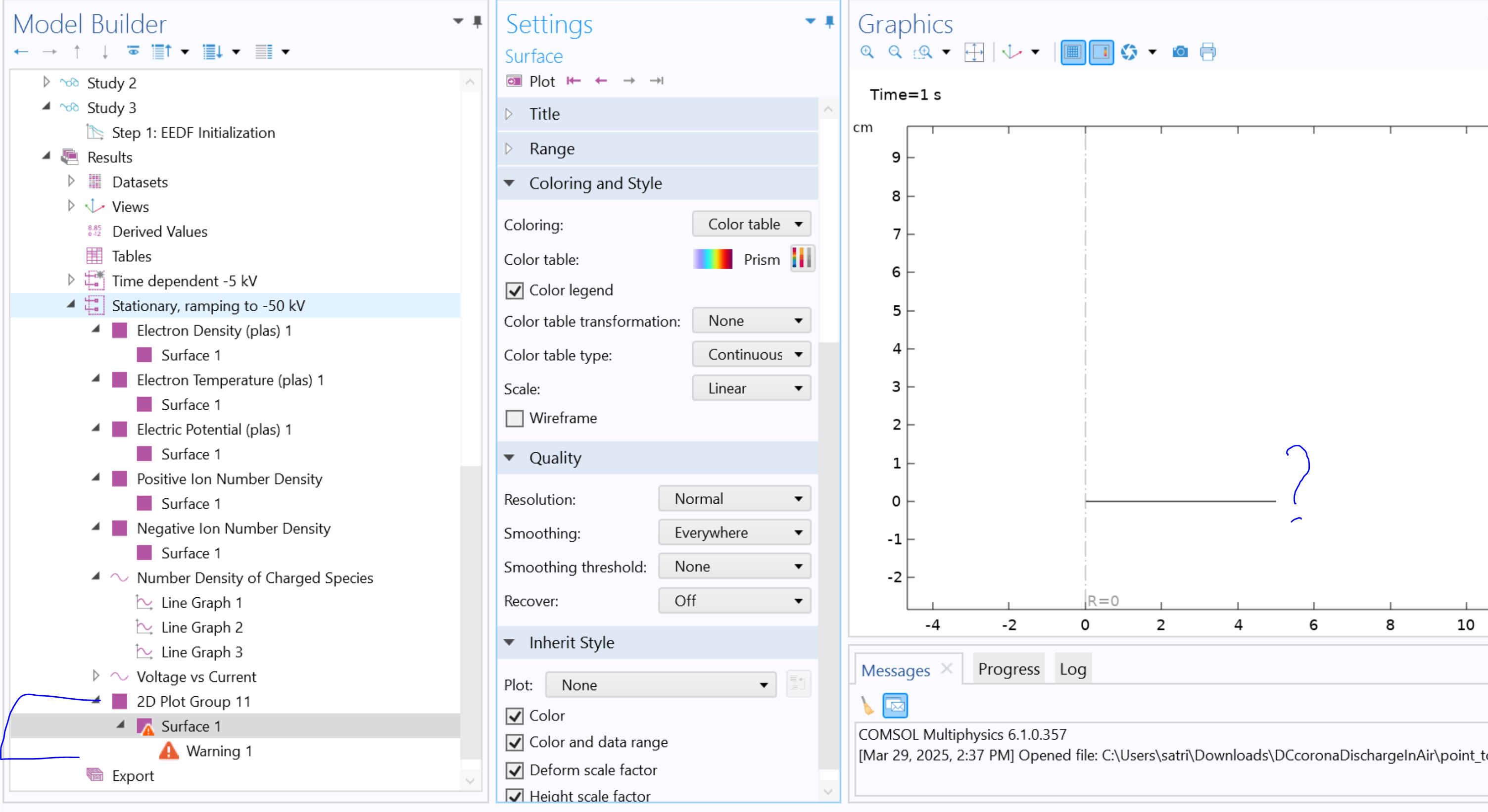Switch to the Progress tab
The image size is (1488, 812).
(x=1008, y=669)
